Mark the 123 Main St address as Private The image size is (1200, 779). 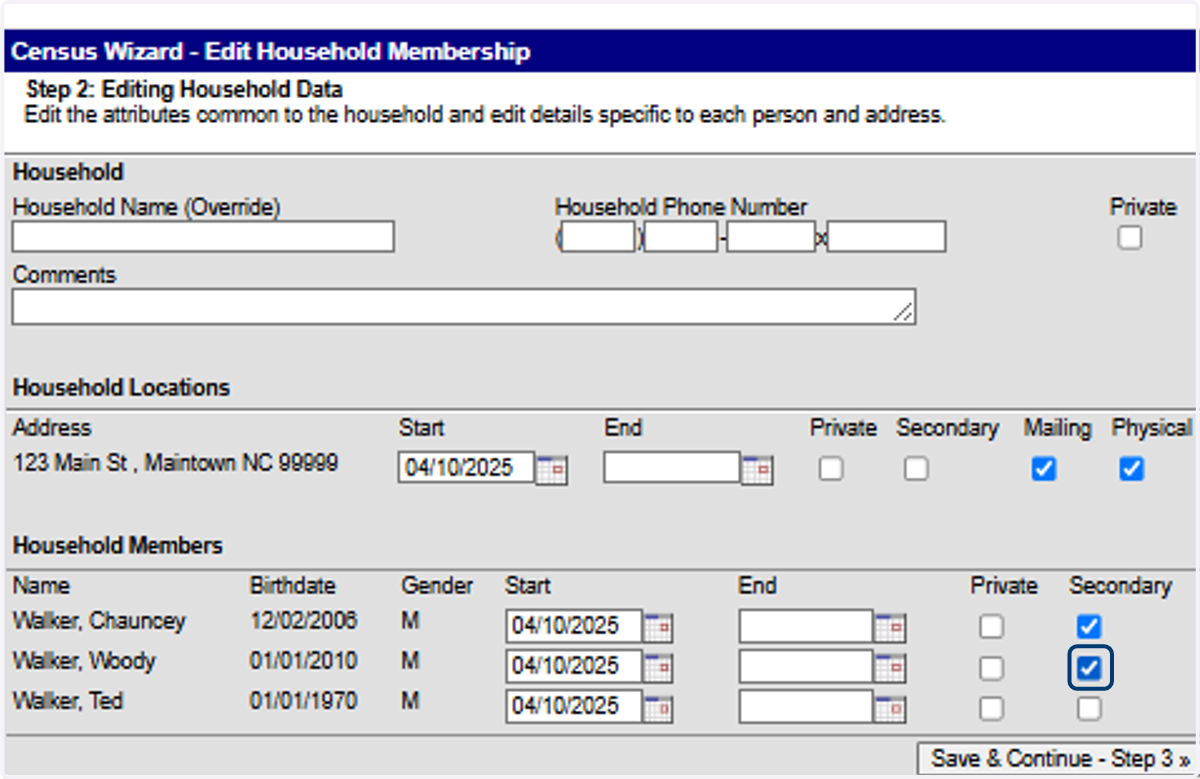point(830,468)
